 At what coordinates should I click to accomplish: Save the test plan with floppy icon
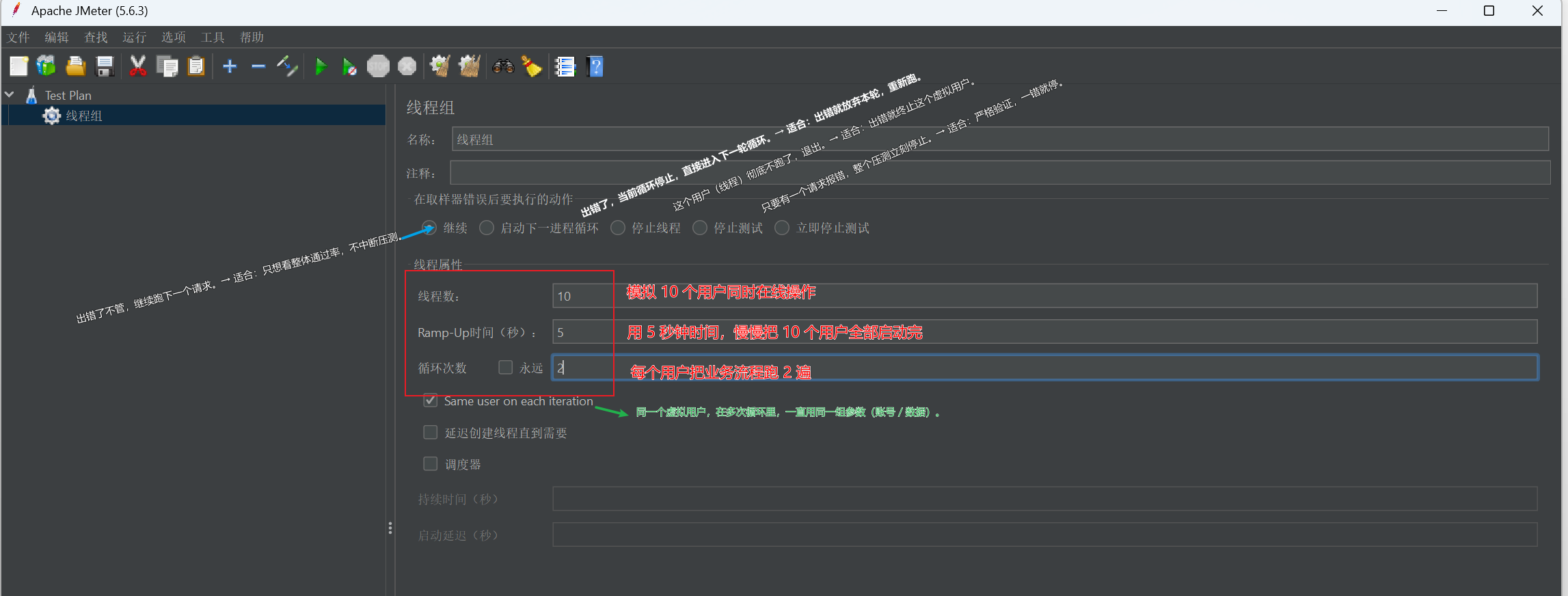pyautogui.click(x=105, y=66)
